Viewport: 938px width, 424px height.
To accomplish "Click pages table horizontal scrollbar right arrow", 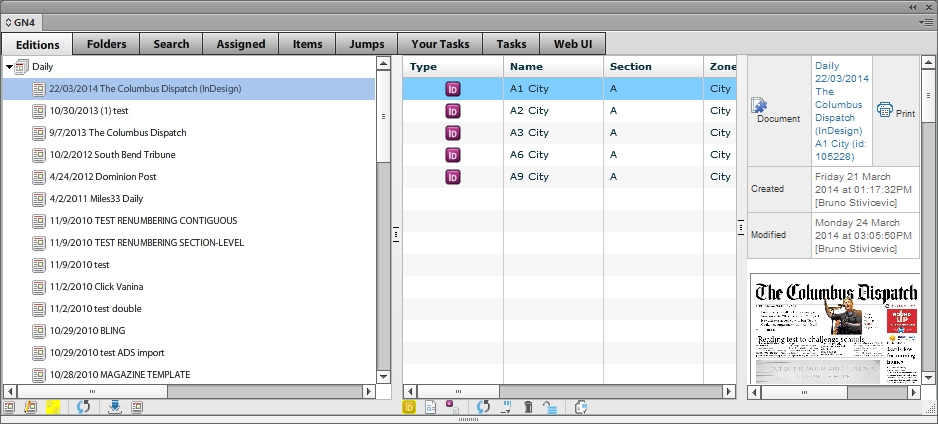I will coord(729,392).
